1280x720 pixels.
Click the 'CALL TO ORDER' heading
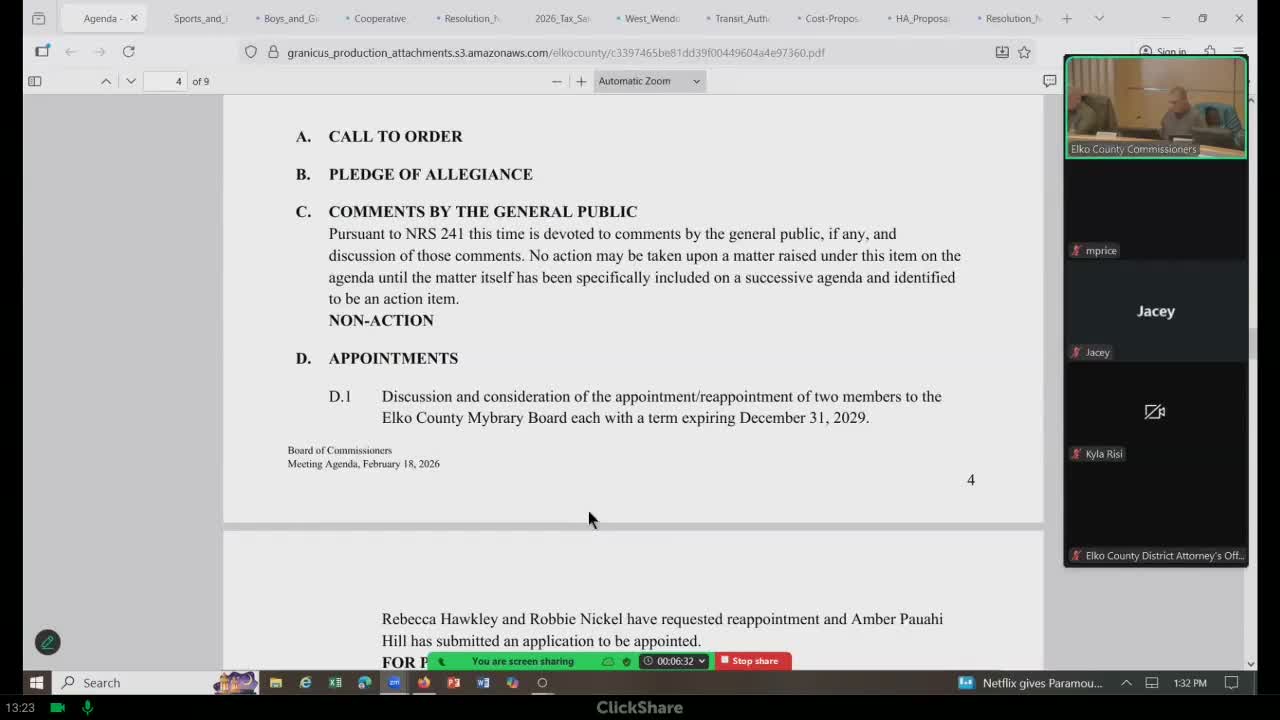396,136
